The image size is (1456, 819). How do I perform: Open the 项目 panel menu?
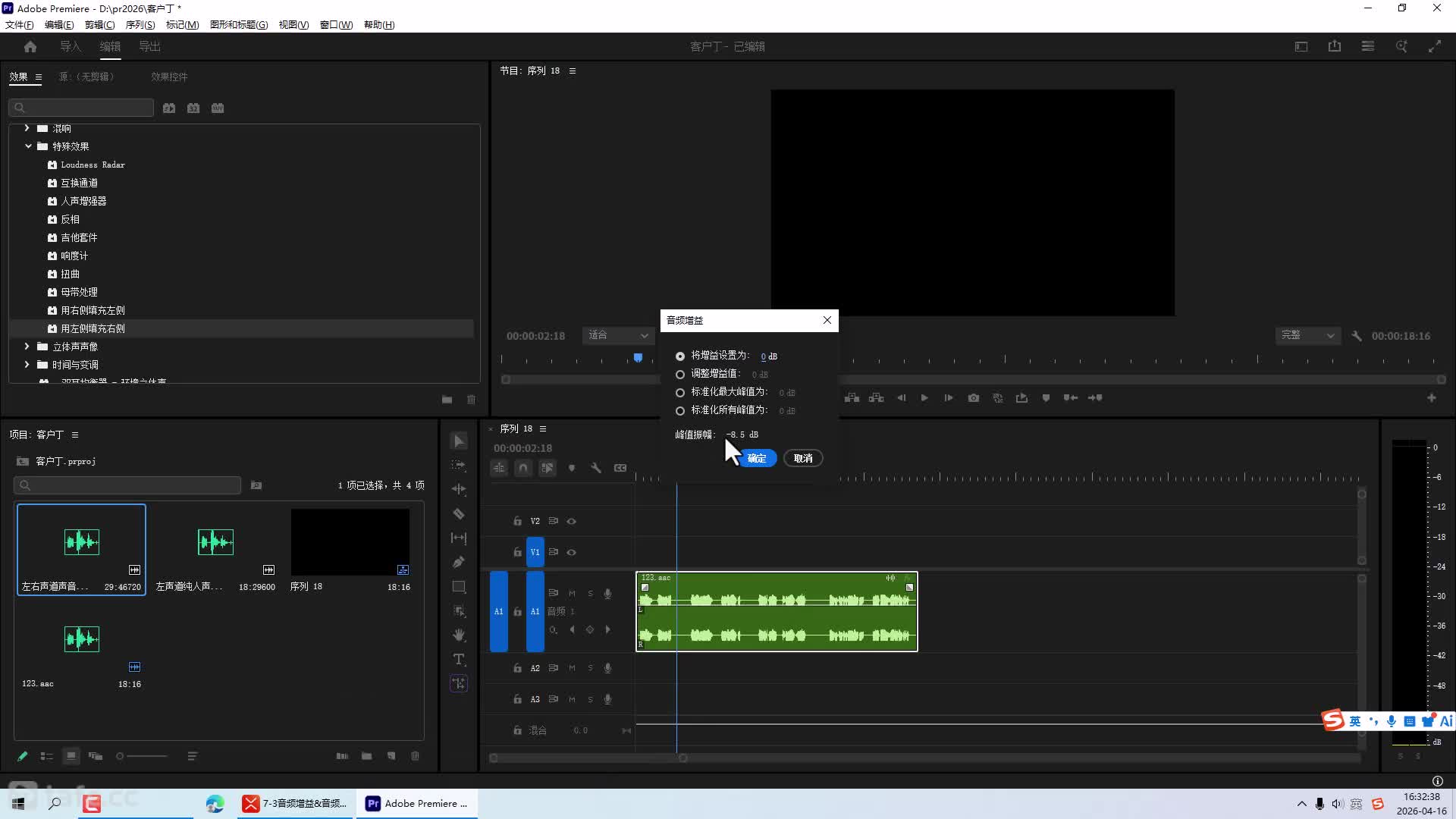[75, 435]
